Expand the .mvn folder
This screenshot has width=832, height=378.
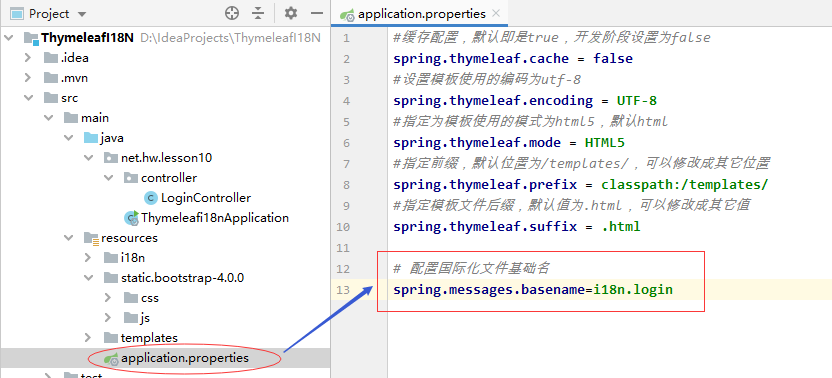coord(28,78)
